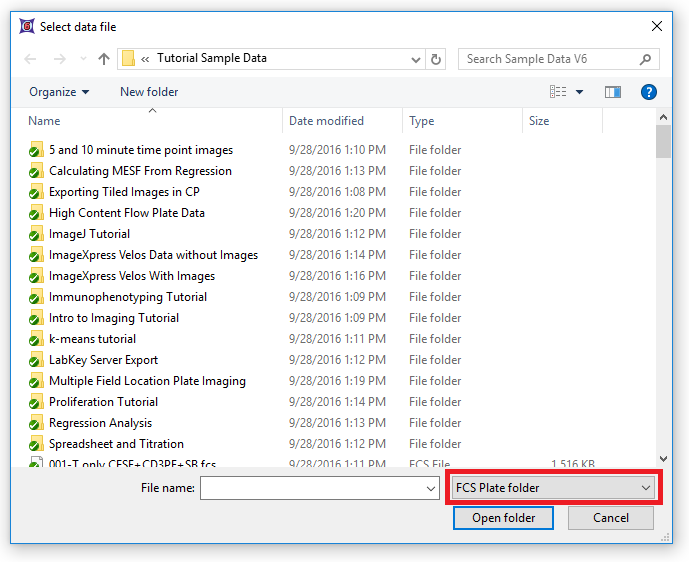Click the change view icon
This screenshot has height=562, width=689.
tap(559, 92)
